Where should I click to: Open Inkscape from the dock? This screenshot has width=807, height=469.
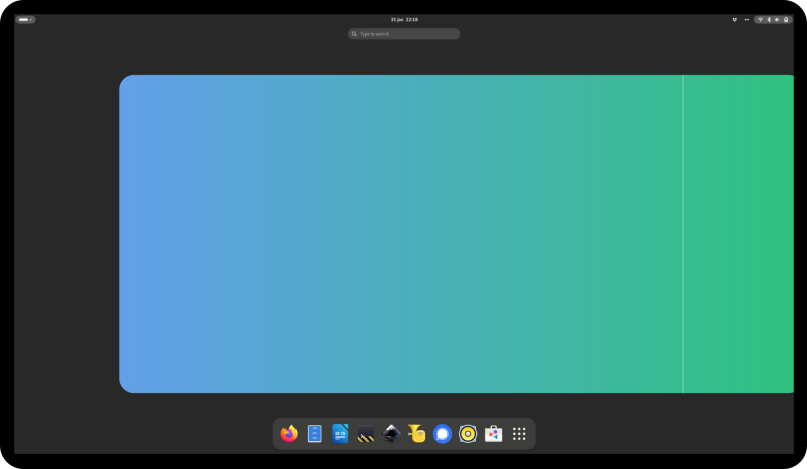[391, 434]
